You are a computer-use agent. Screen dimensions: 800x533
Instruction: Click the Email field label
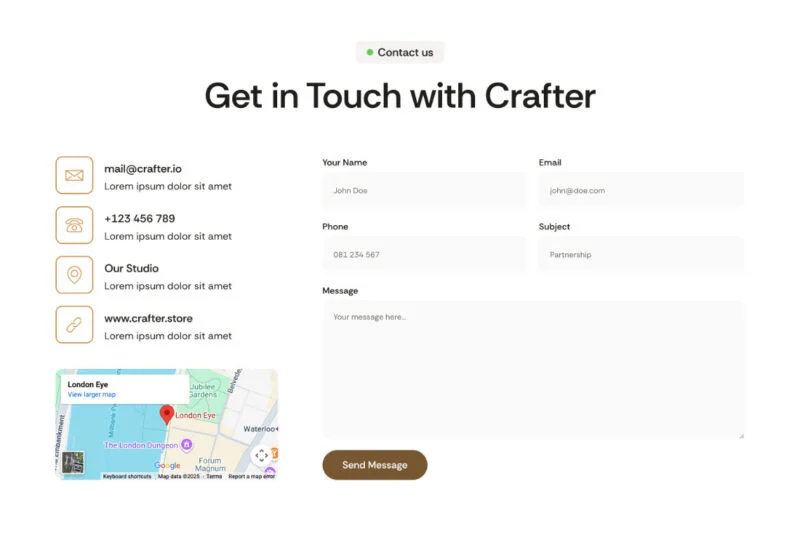(550, 162)
